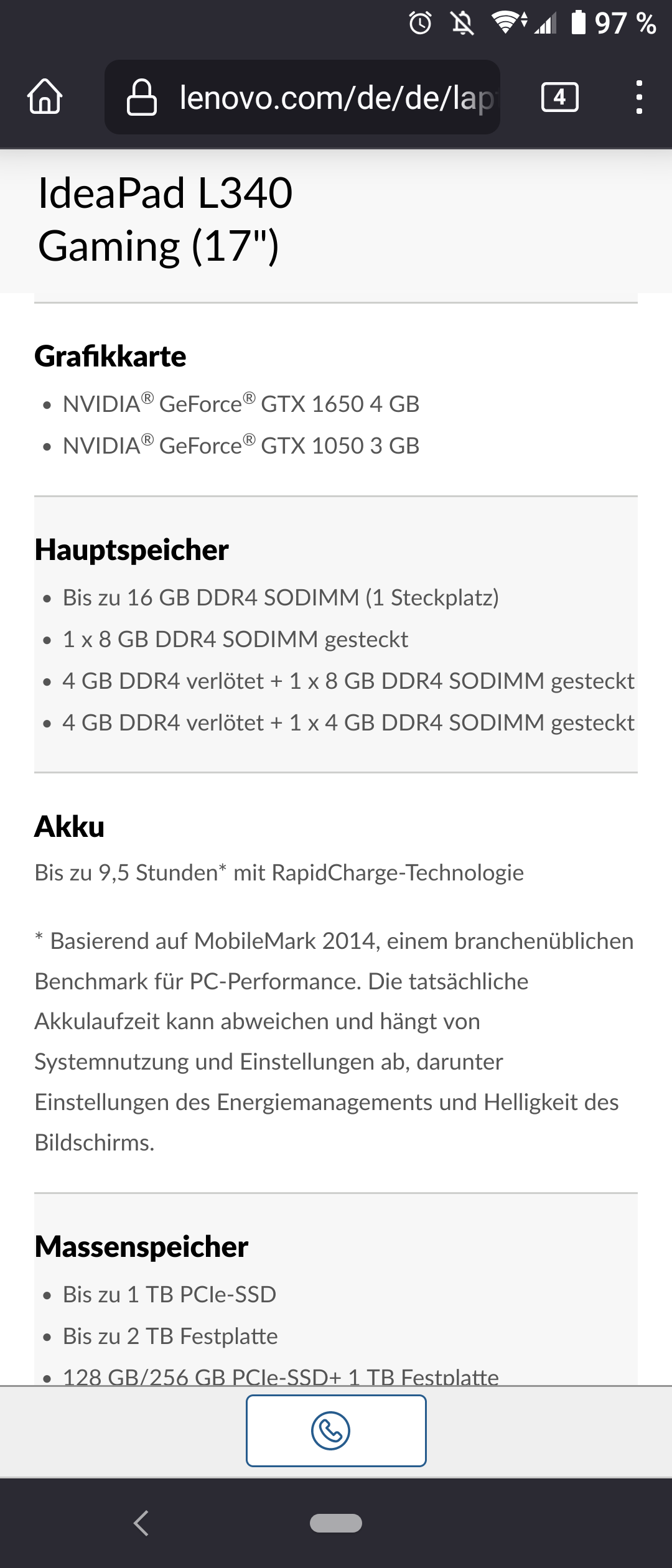The image size is (672, 1568).
Task: Tap the GTX 1650 4 GB entry
Action: coord(241,404)
